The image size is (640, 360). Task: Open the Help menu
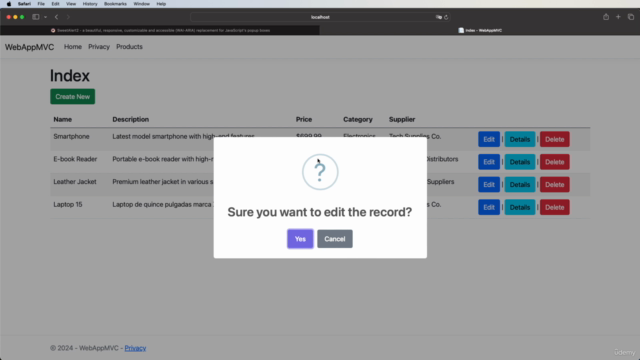coord(161,4)
